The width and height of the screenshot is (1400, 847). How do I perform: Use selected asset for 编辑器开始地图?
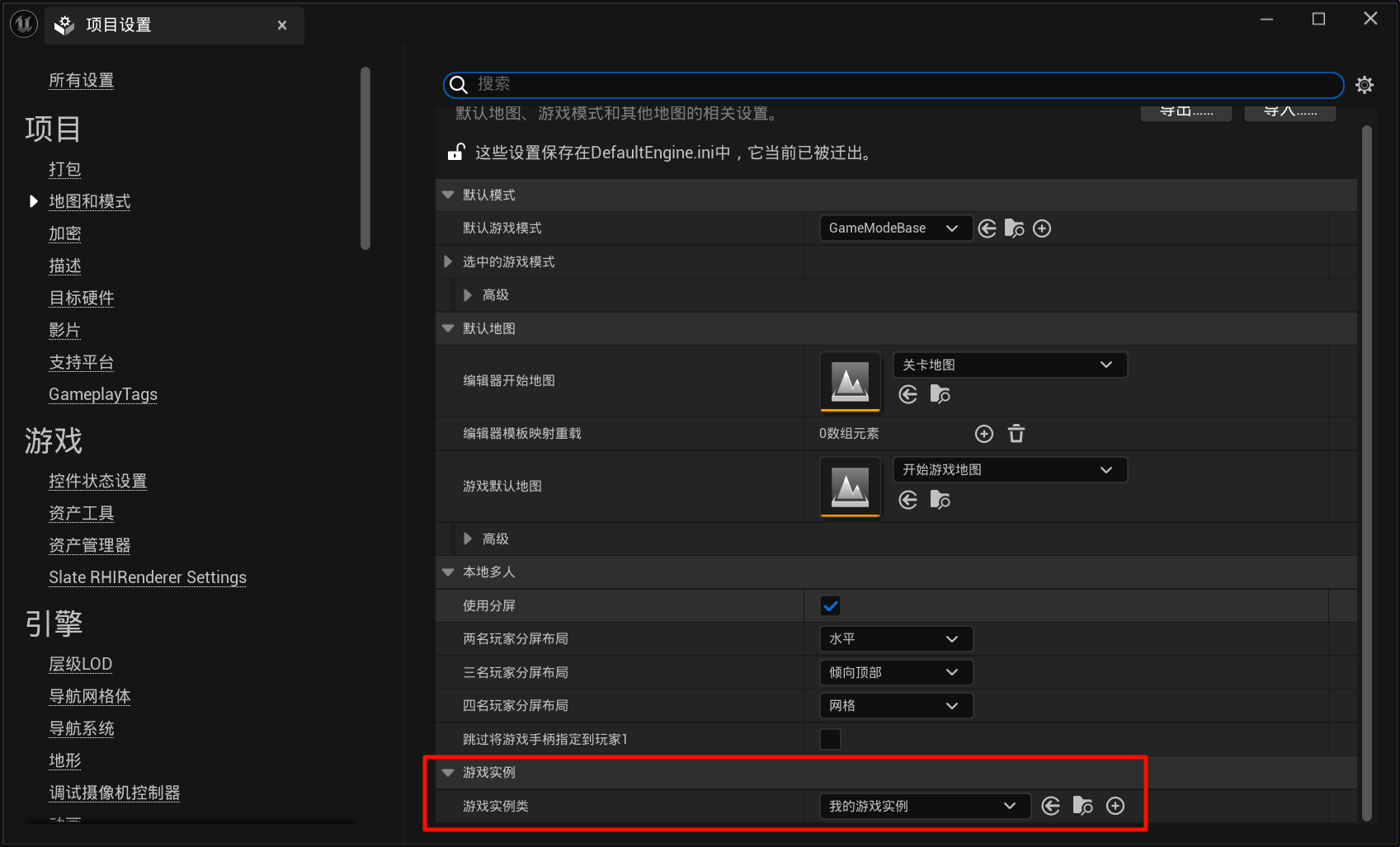908,395
